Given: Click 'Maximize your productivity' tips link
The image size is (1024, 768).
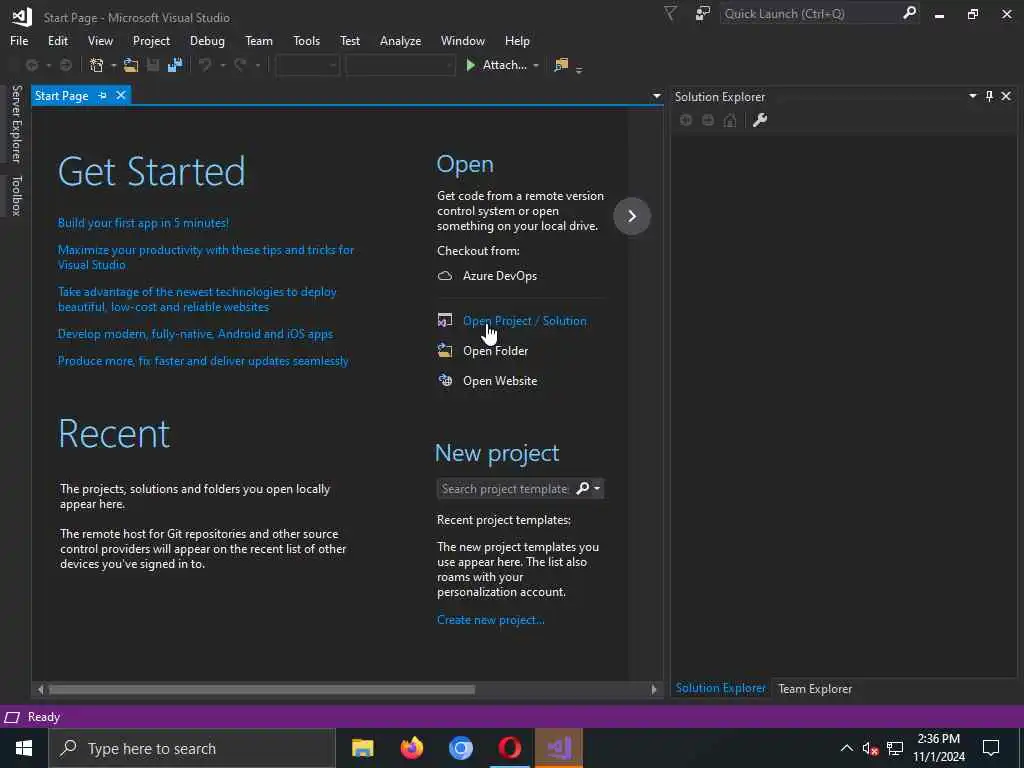Looking at the screenshot, I should tap(206, 257).
